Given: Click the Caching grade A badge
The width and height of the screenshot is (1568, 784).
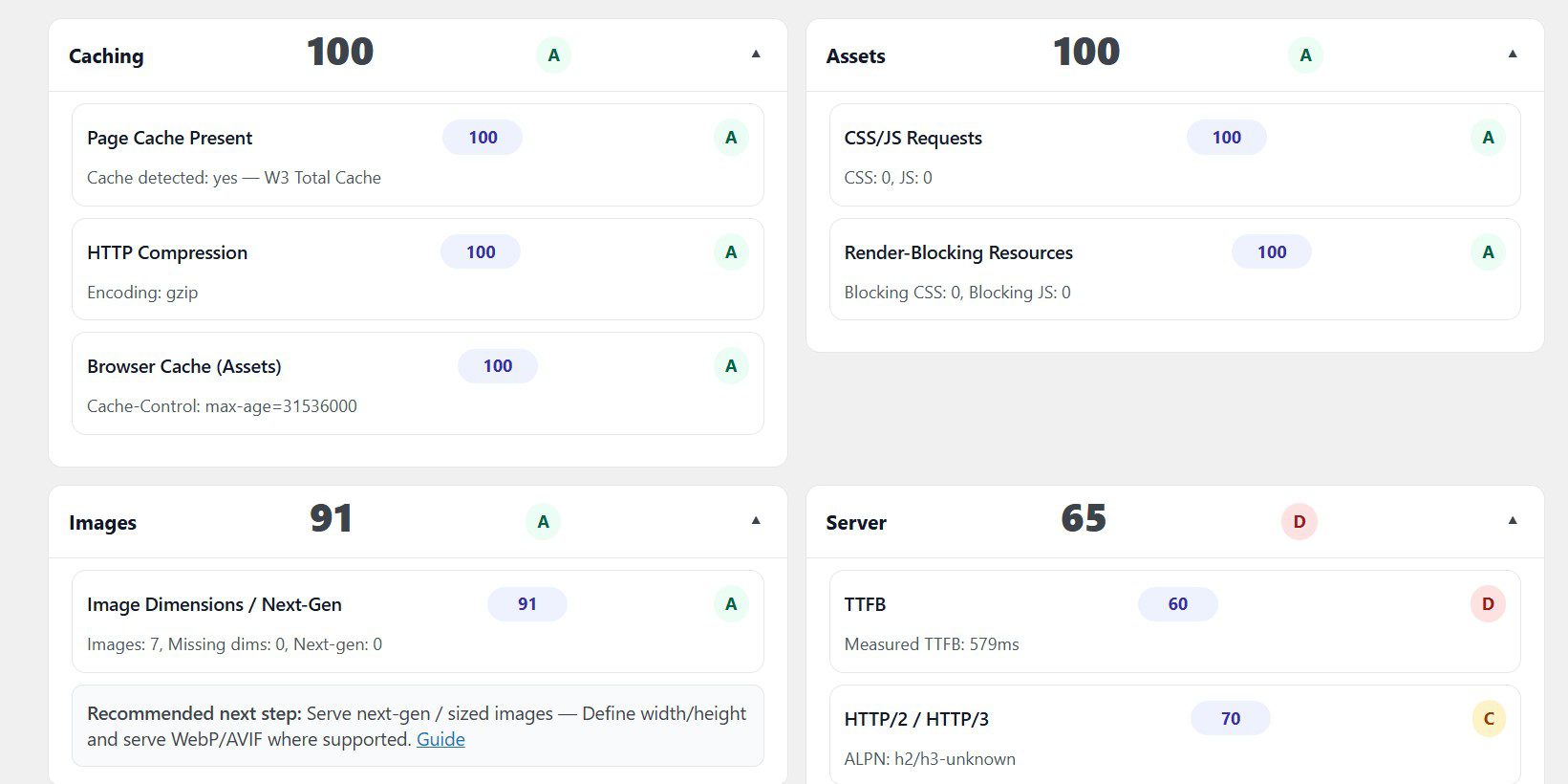Looking at the screenshot, I should point(553,55).
